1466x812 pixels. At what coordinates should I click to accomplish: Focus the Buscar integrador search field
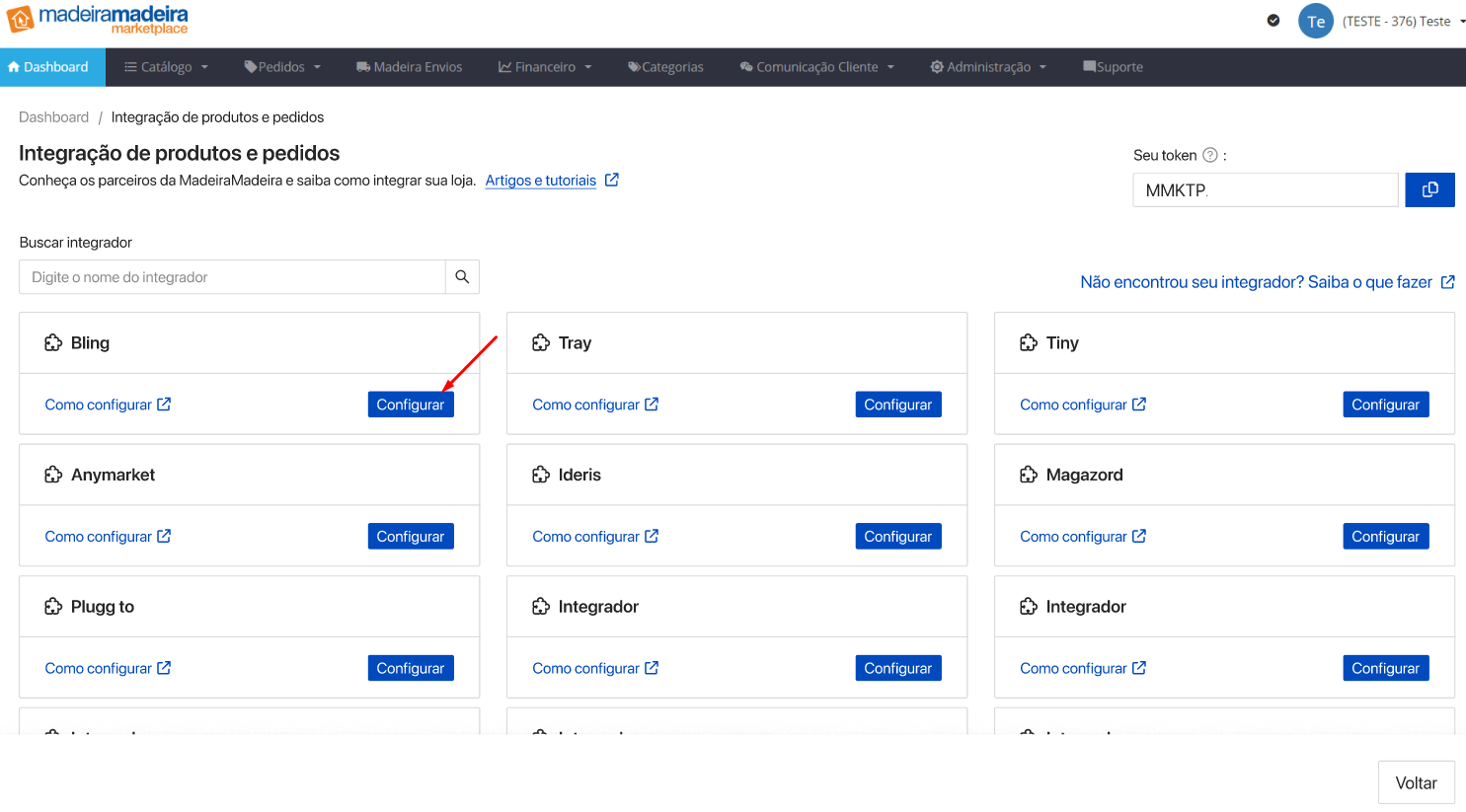[232, 277]
